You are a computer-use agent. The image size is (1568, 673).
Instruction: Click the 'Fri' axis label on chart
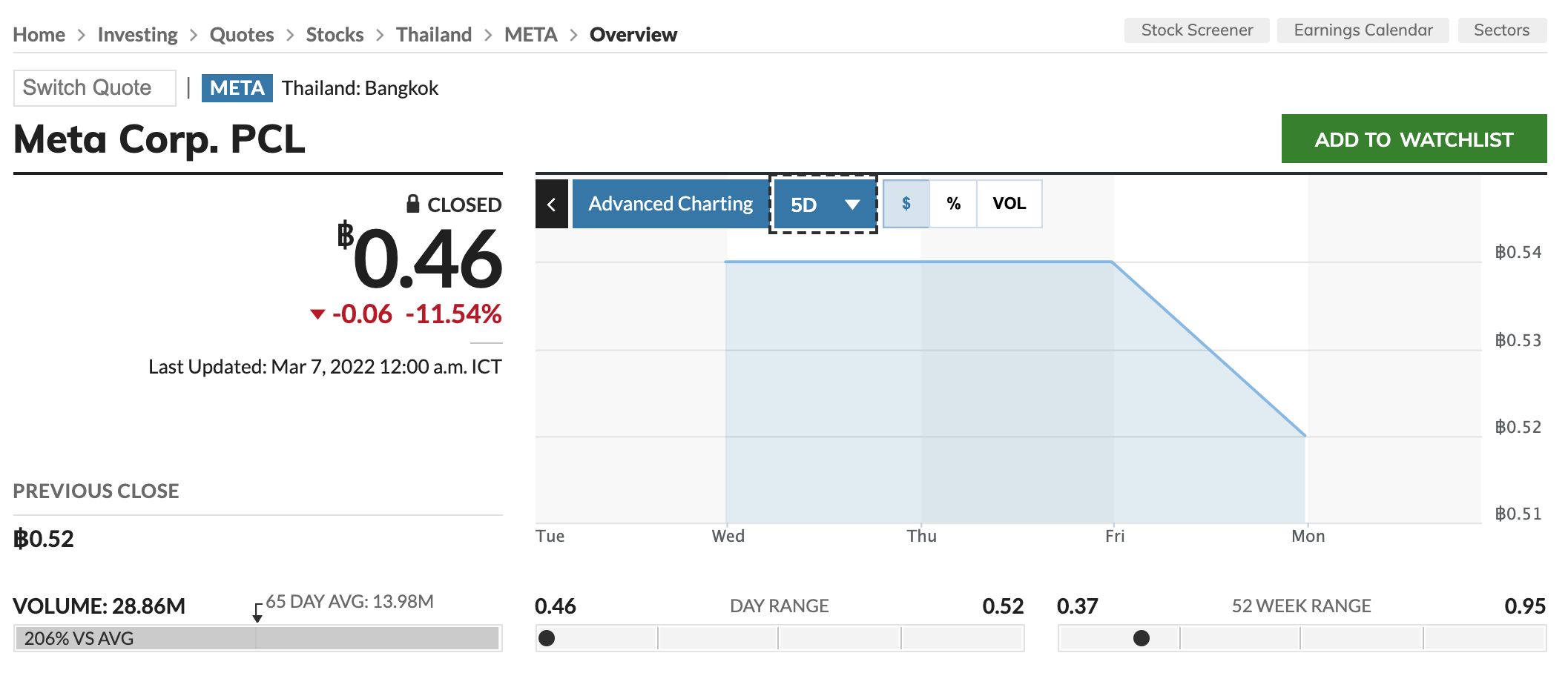(x=1115, y=536)
